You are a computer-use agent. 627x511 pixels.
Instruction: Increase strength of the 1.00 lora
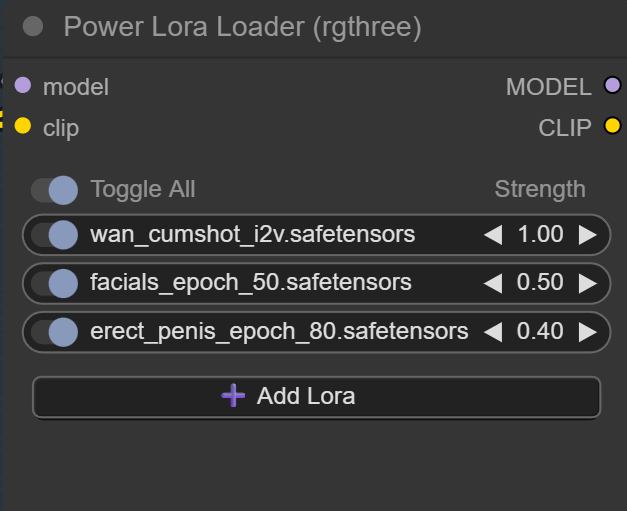tap(587, 235)
